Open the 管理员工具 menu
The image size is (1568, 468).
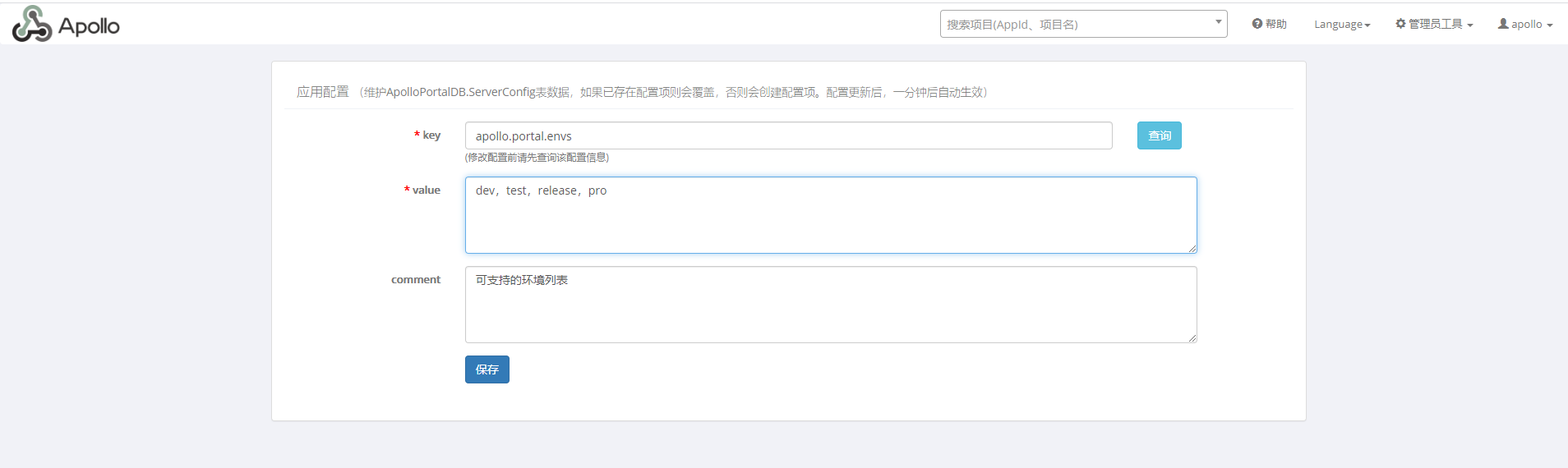click(x=1435, y=24)
